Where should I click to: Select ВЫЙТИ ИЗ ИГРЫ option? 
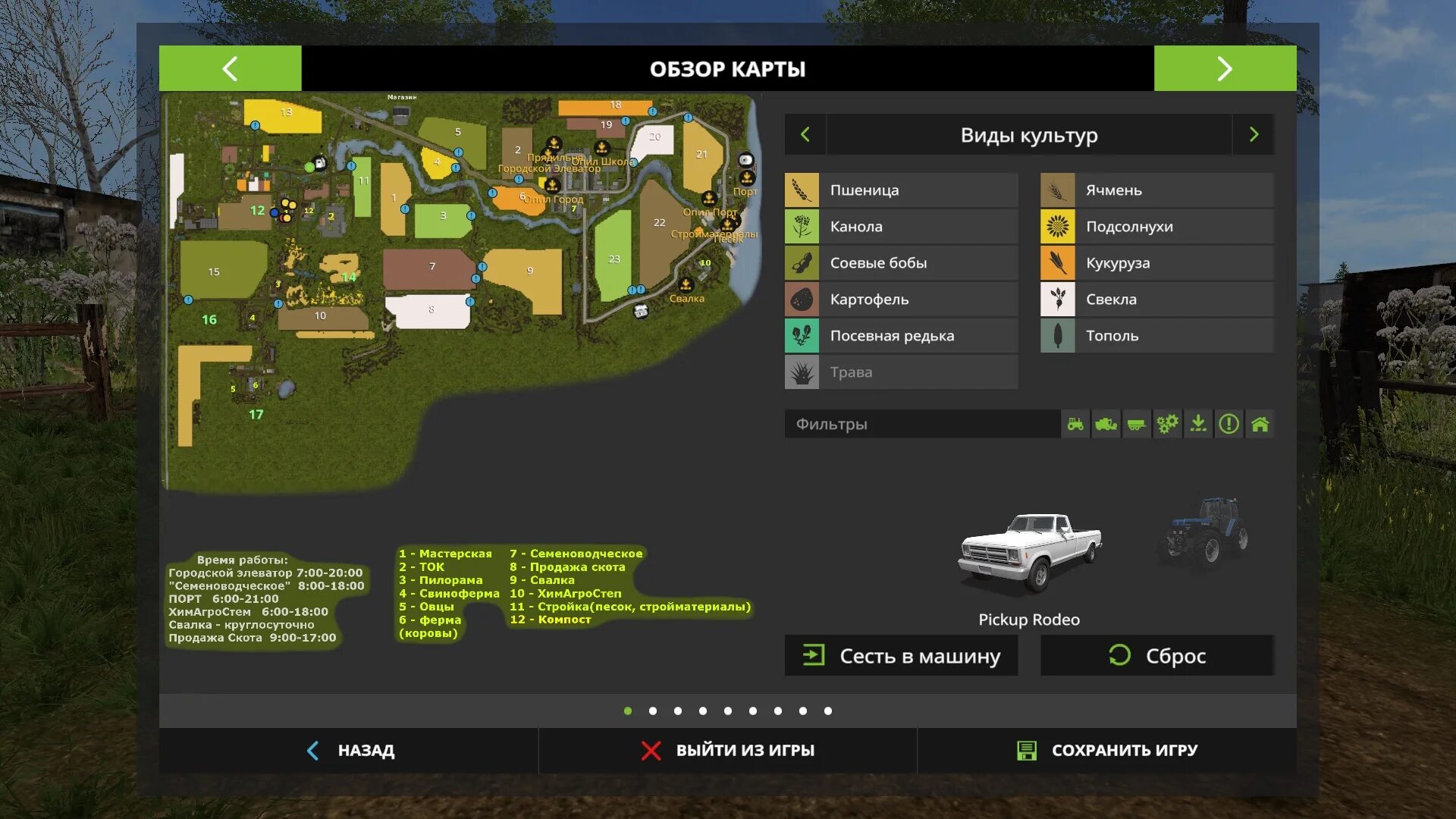727,750
